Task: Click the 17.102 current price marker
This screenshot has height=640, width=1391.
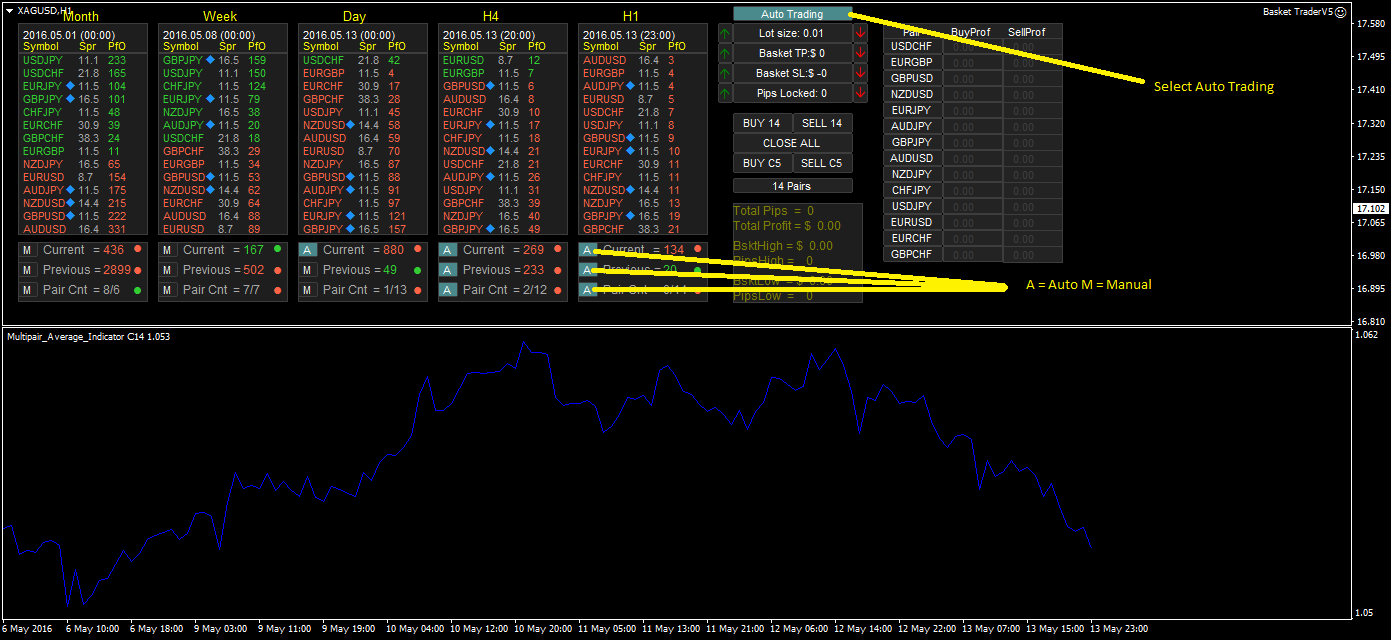Action: (1369, 208)
